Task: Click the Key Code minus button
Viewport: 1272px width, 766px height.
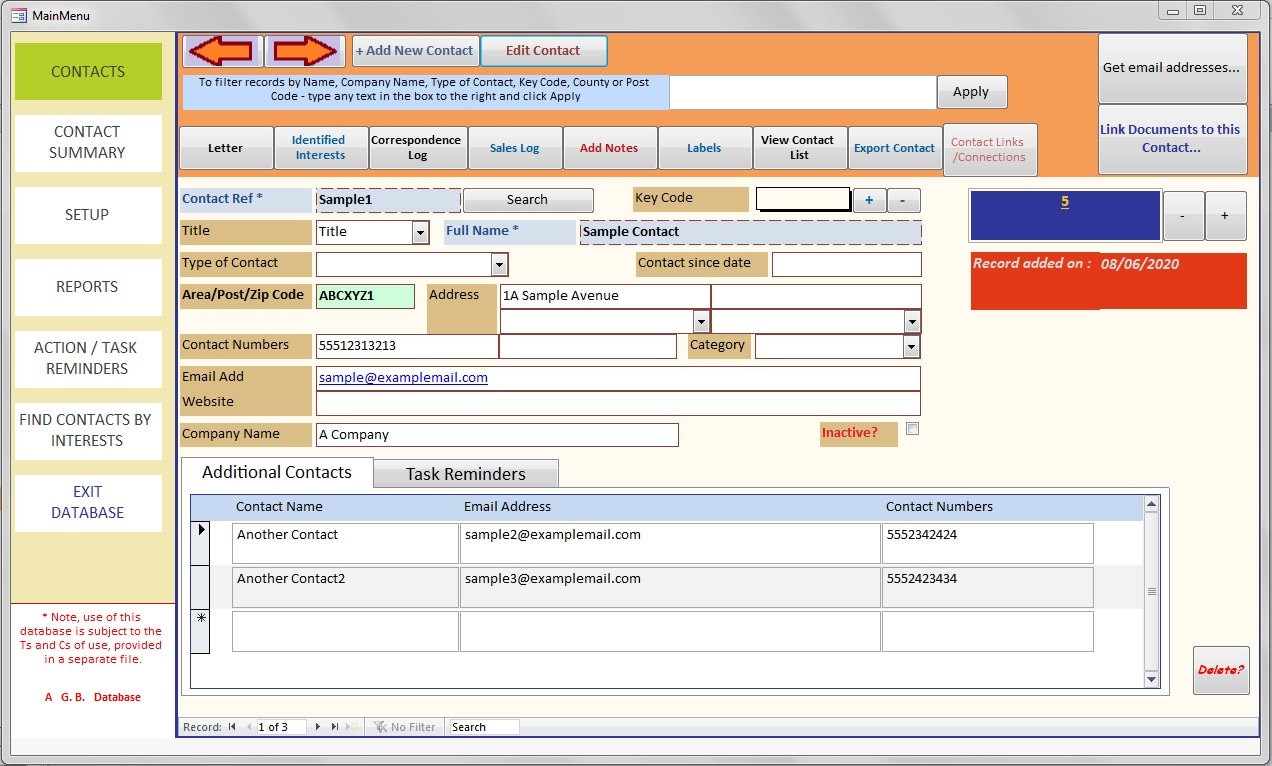Action: [x=903, y=200]
